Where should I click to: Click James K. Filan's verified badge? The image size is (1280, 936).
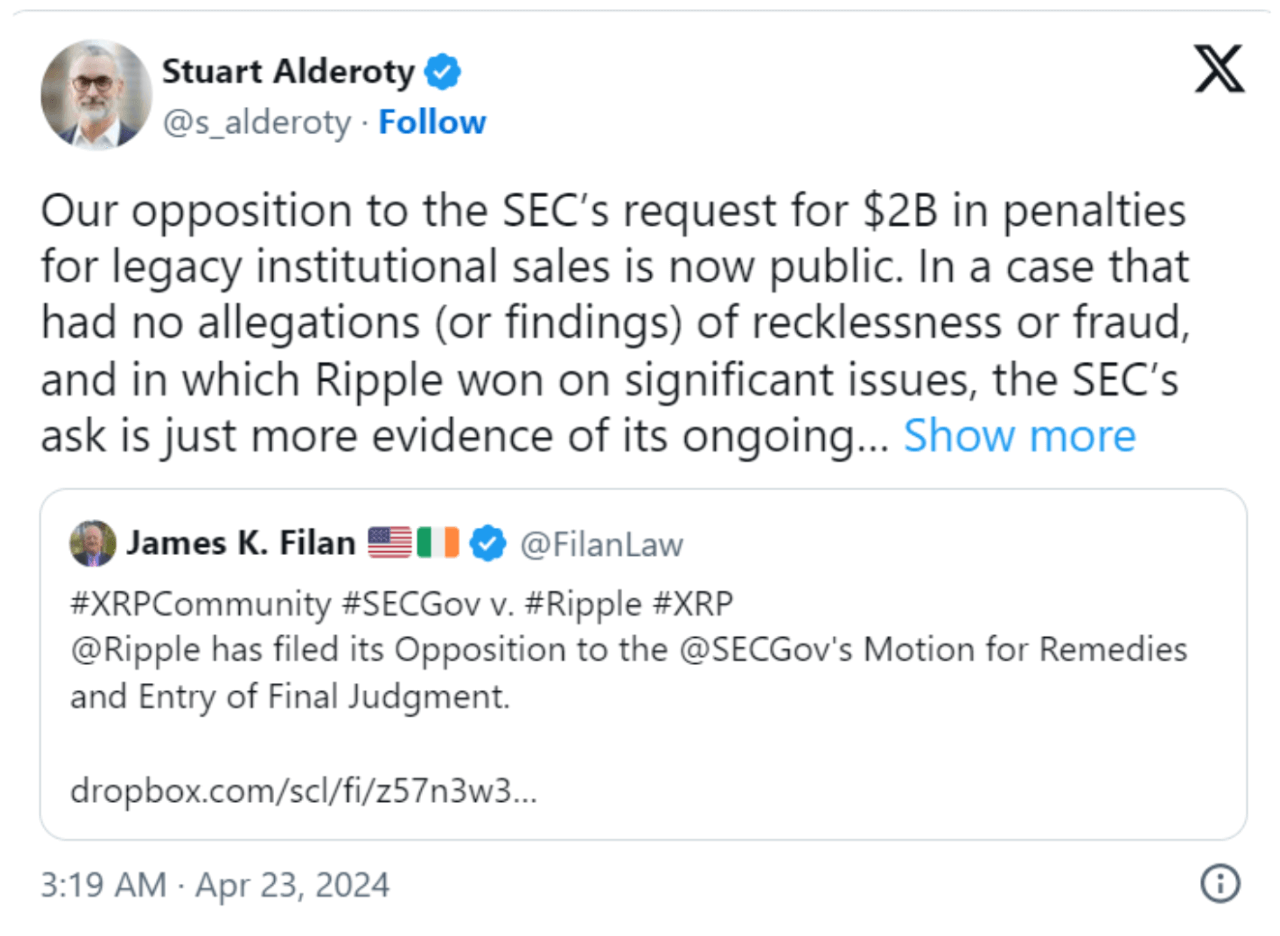click(x=488, y=543)
